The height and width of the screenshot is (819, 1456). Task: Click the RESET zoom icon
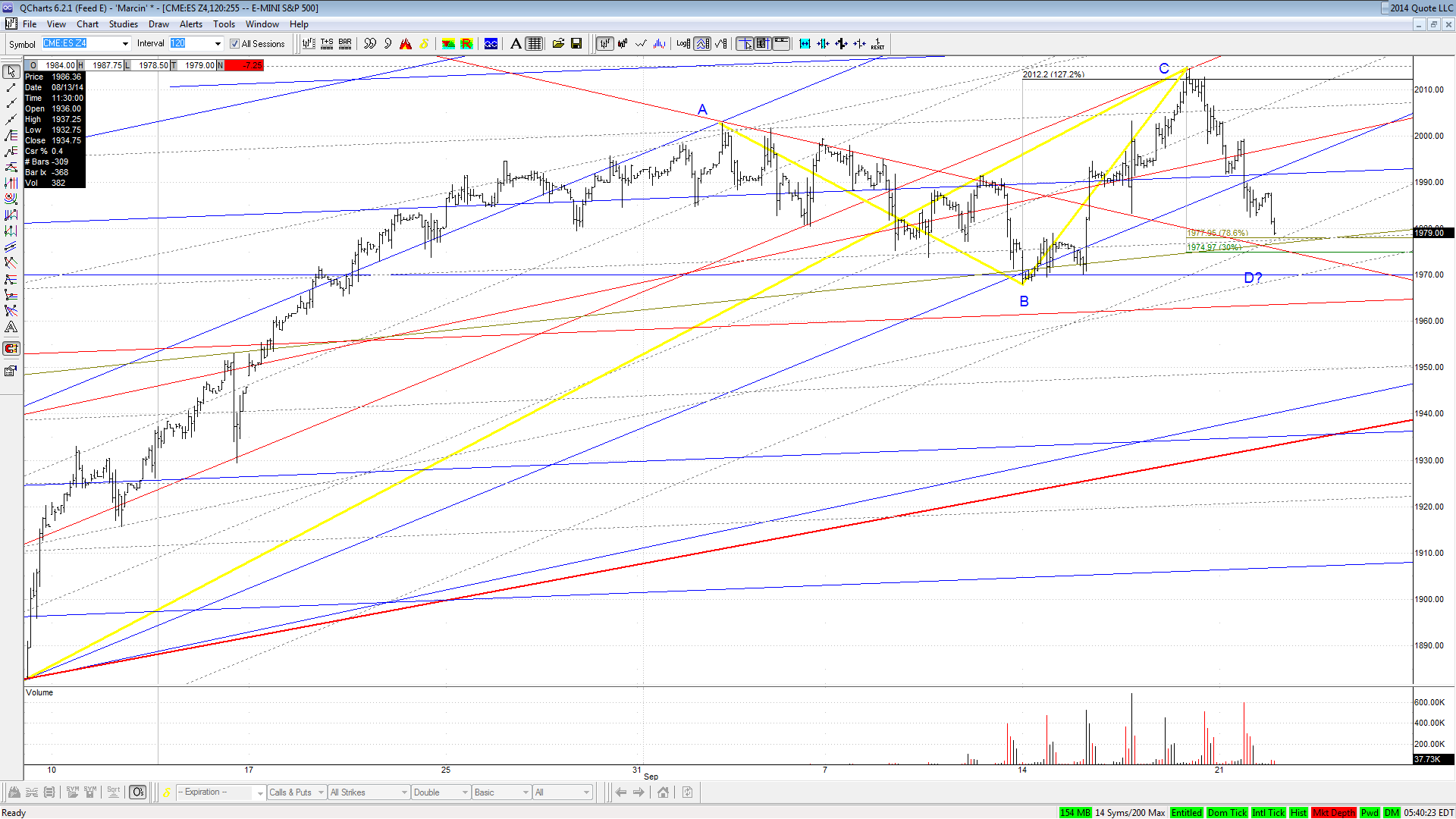877,44
